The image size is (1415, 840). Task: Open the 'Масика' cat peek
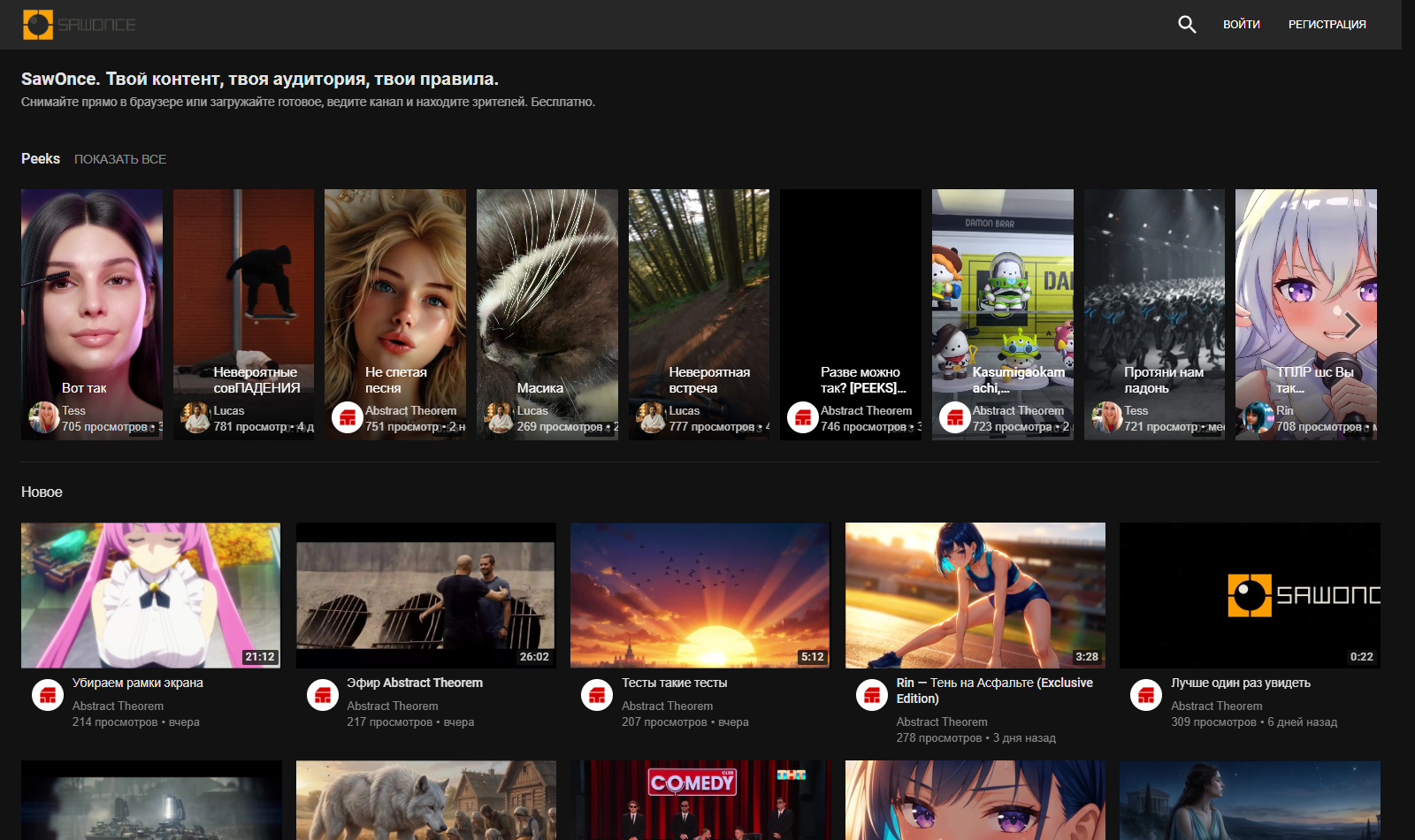pyautogui.click(x=547, y=315)
